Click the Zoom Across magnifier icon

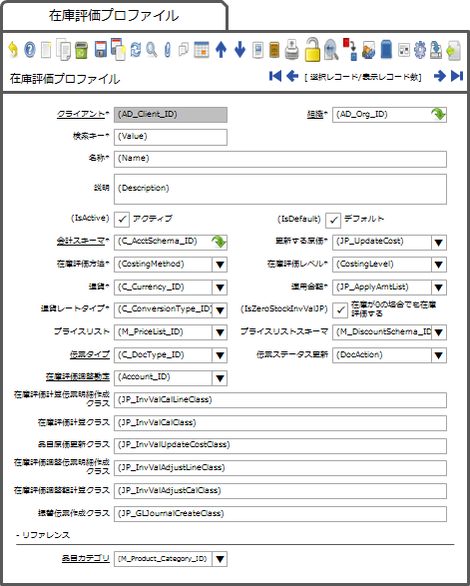click(x=331, y=49)
